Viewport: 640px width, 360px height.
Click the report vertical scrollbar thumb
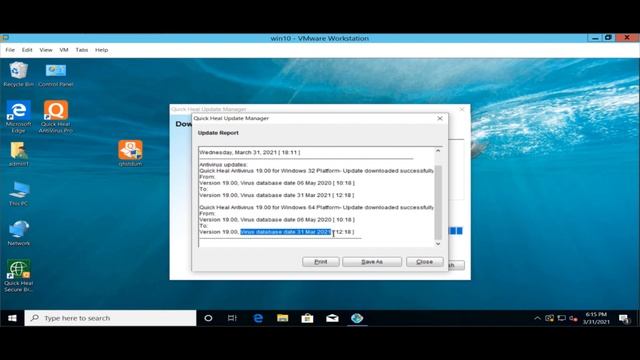(x=438, y=202)
